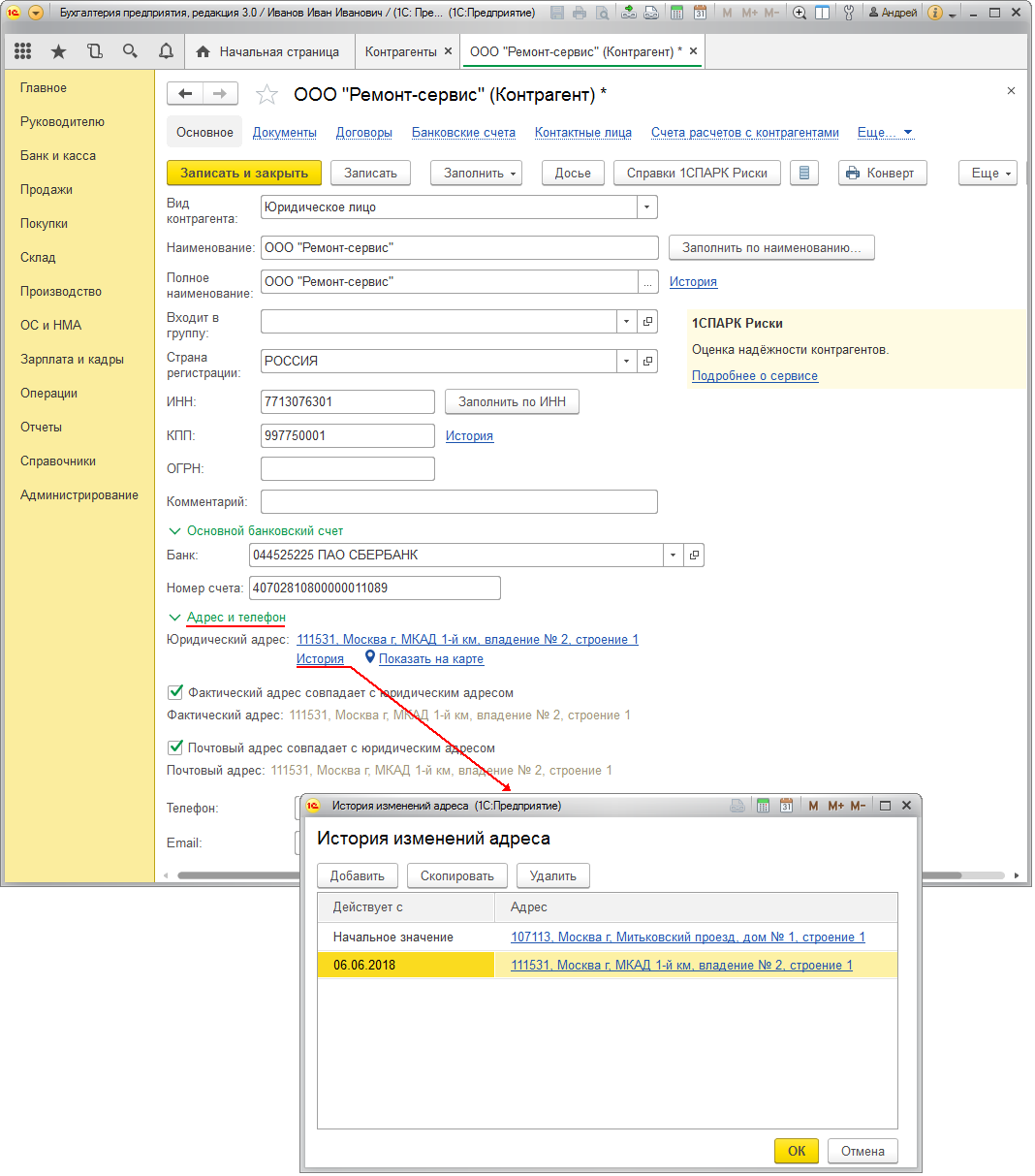
Task: Open Банковские счета link
Action: click(x=463, y=132)
